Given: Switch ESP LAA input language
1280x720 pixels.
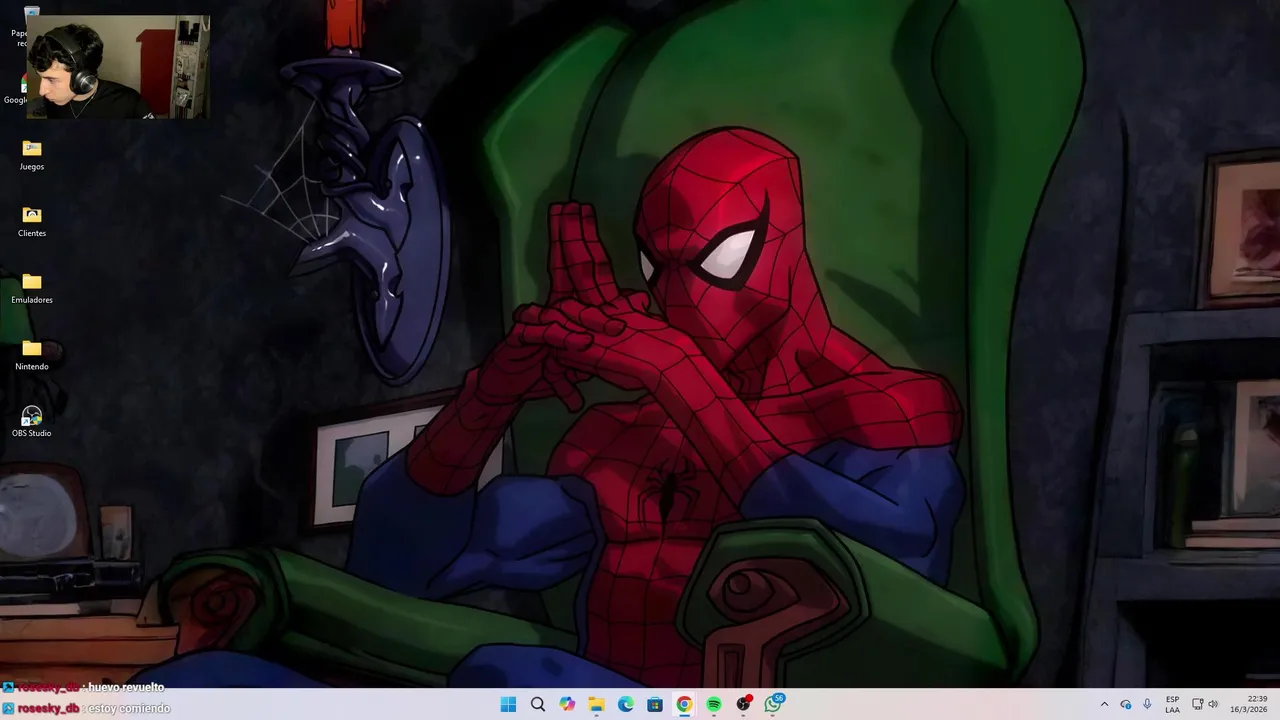Looking at the screenshot, I should pos(1172,704).
